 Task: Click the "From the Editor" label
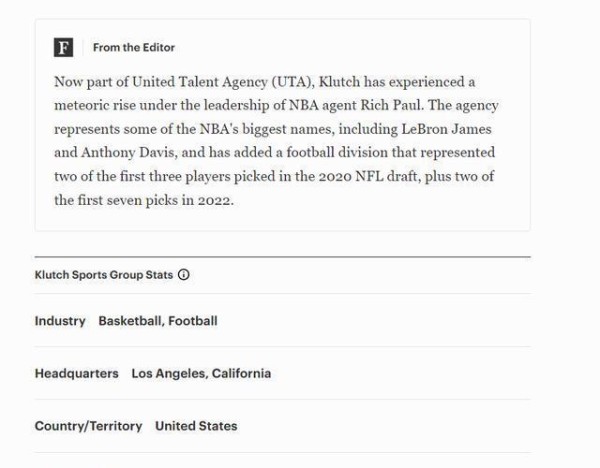click(x=134, y=48)
